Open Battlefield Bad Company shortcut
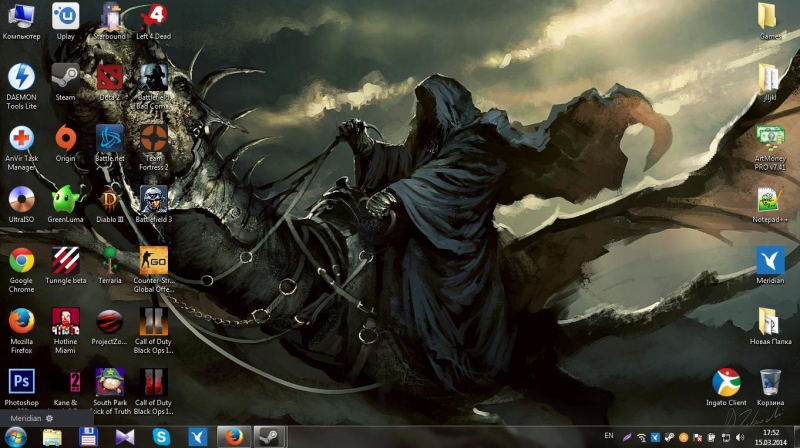Viewport: 800px width, 448px height. [153, 86]
